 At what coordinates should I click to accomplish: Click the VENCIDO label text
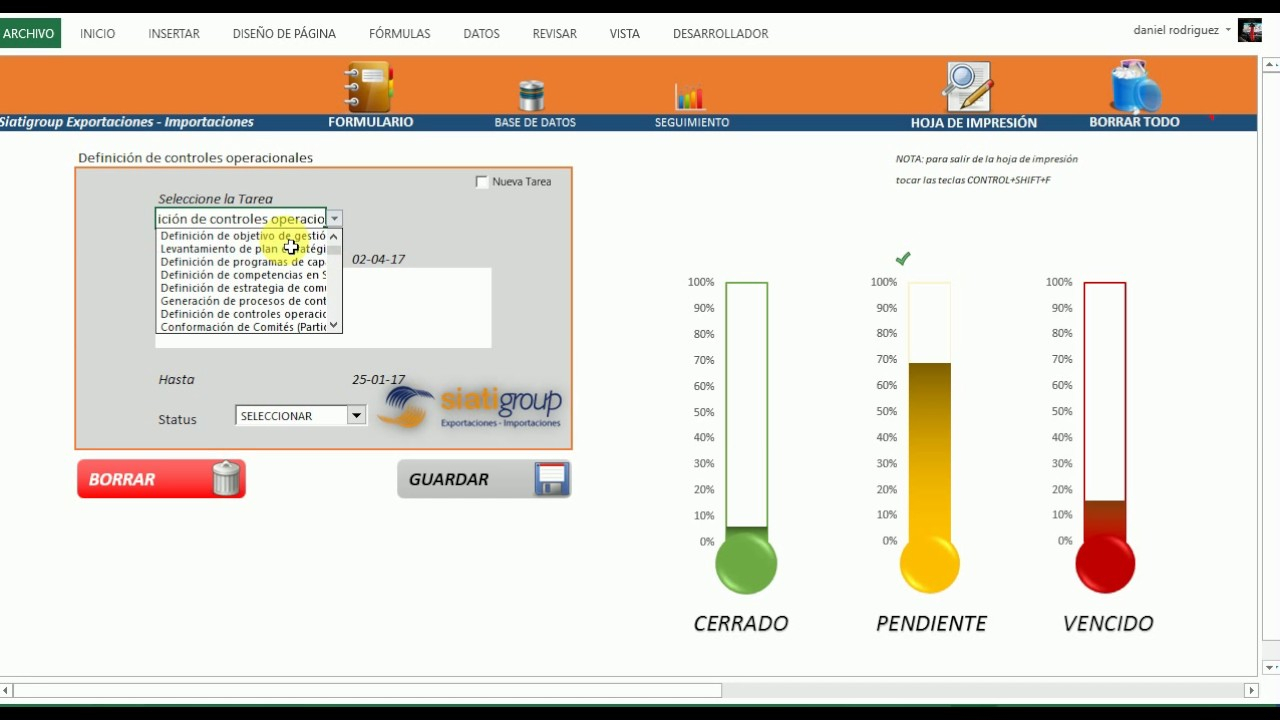(1108, 623)
